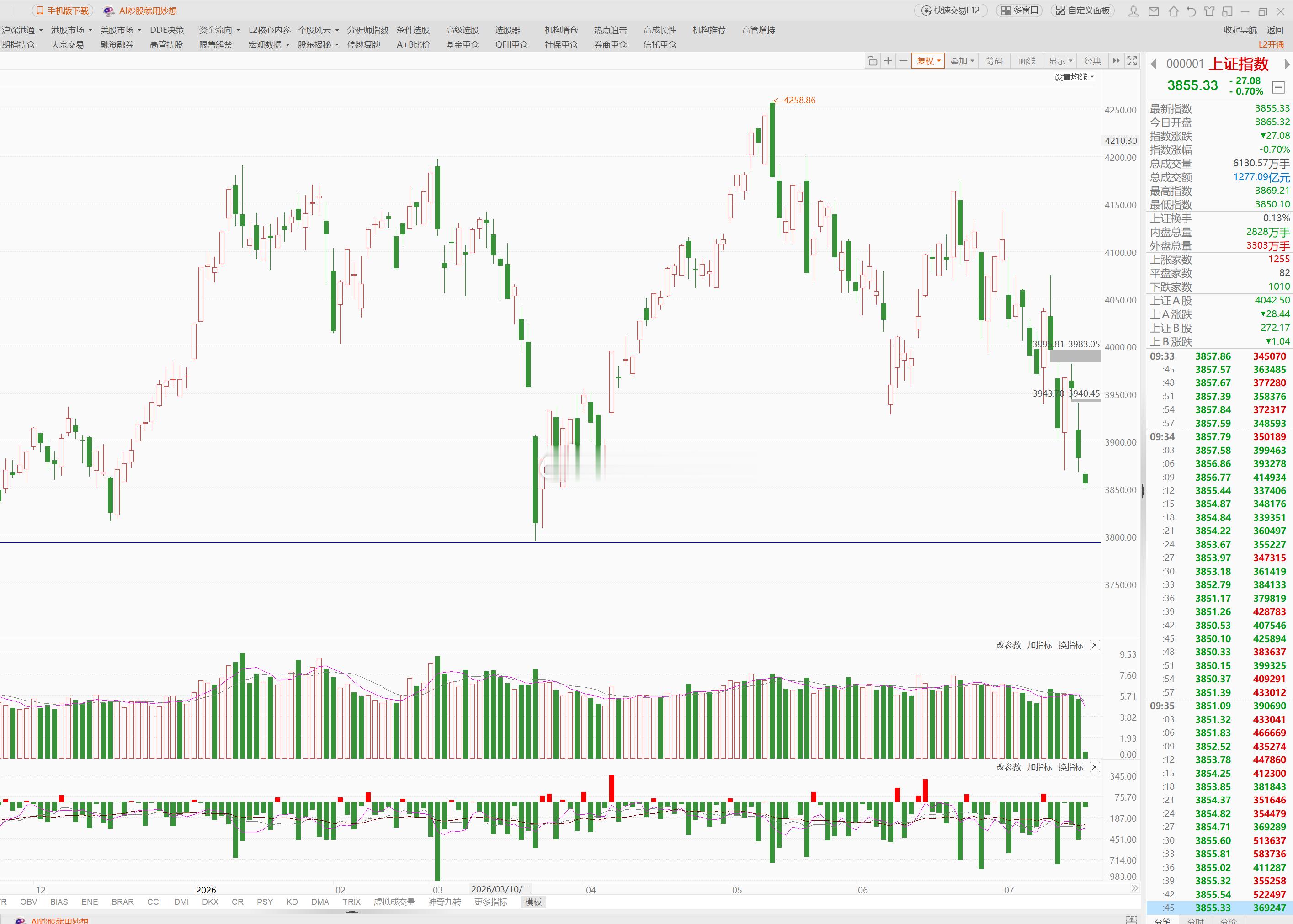Expand the 宏观数据 menu
Screen dimensions: 1293x924
point(269,45)
